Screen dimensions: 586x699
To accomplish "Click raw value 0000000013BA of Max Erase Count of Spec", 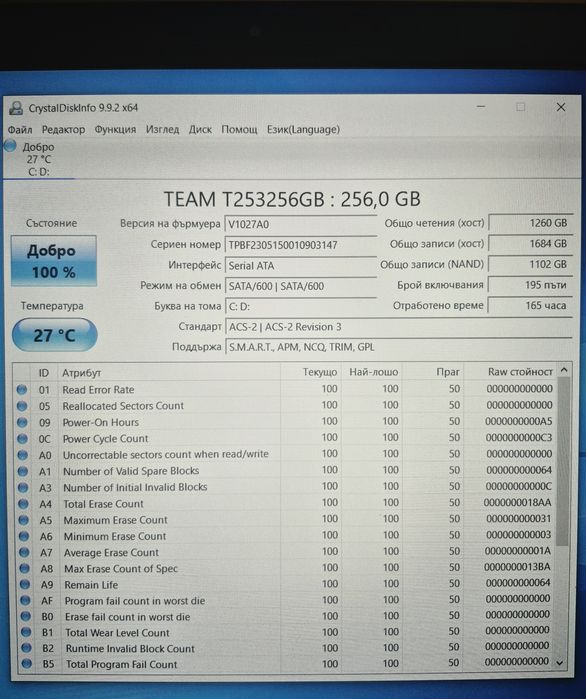I will pyautogui.click(x=517, y=567).
